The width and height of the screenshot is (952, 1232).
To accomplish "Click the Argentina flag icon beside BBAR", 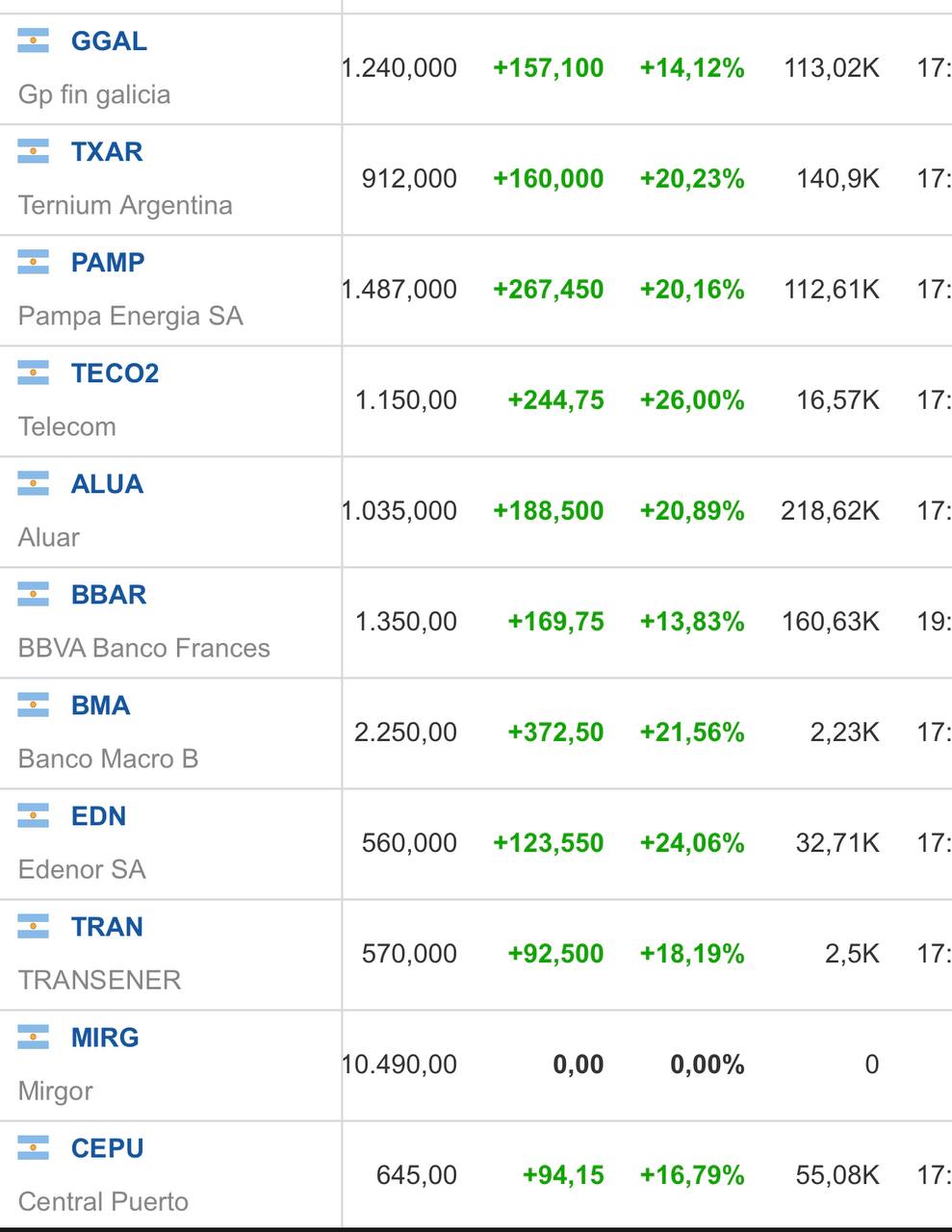I will click(33, 594).
